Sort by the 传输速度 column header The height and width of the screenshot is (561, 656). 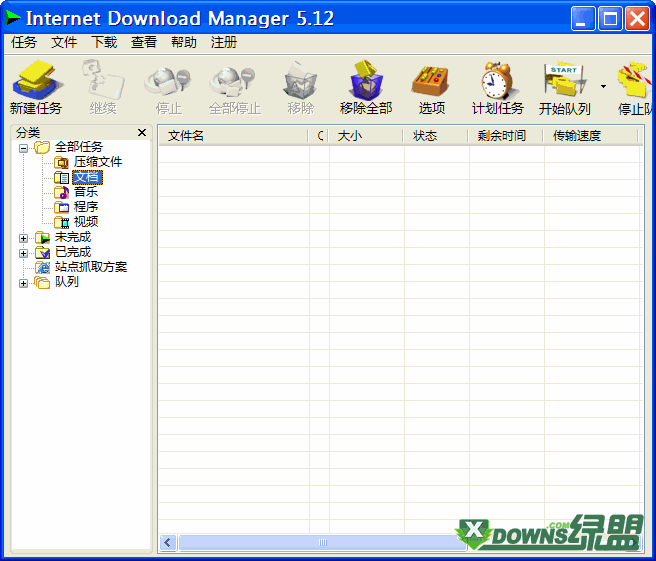pyautogui.click(x=591, y=136)
